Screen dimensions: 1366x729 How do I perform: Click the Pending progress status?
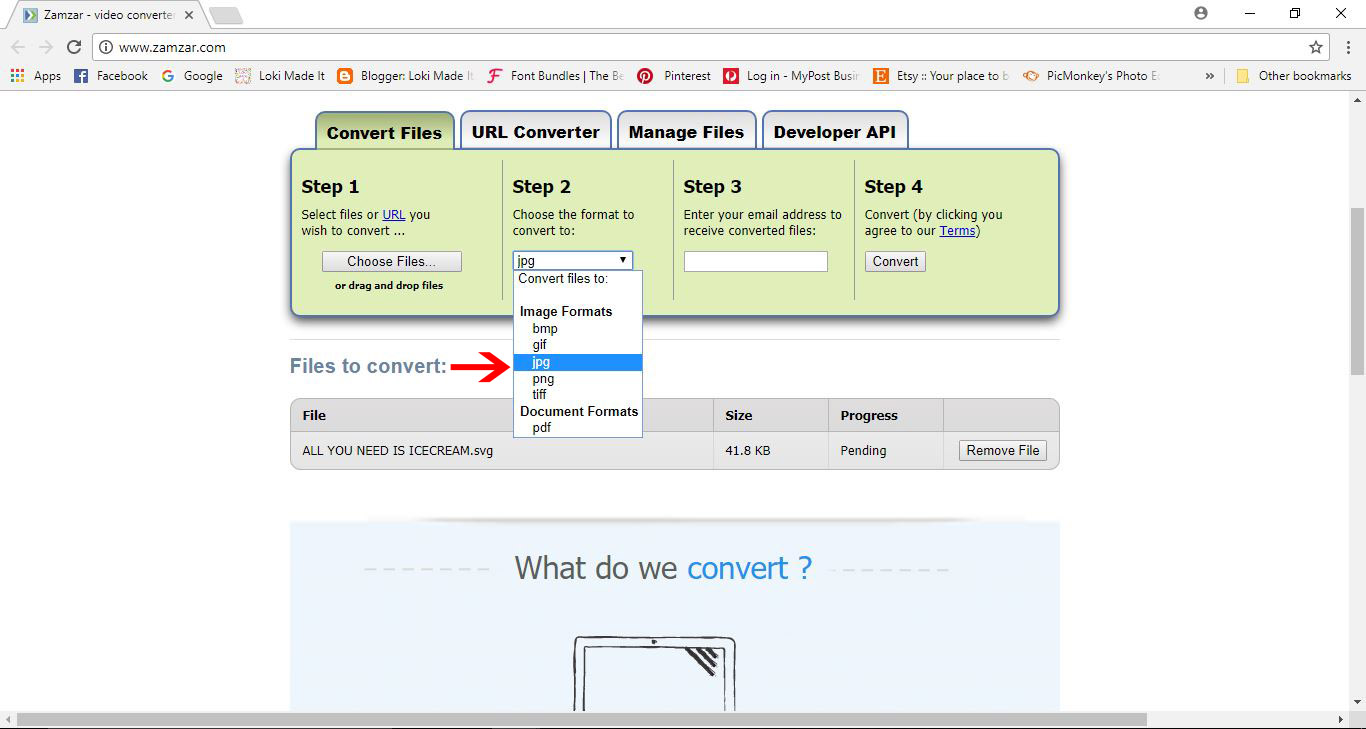pyautogui.click(x=863, y=450)
